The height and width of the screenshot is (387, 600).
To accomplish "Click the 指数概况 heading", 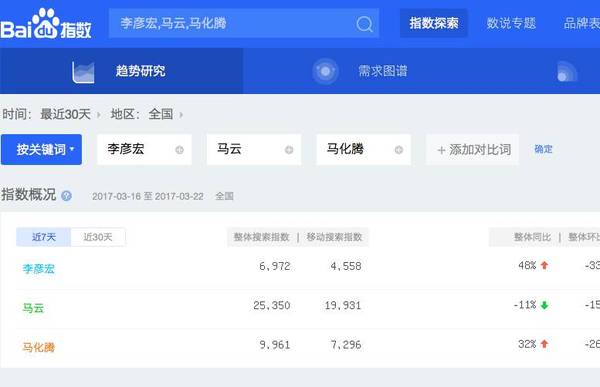I will [29, 195].
